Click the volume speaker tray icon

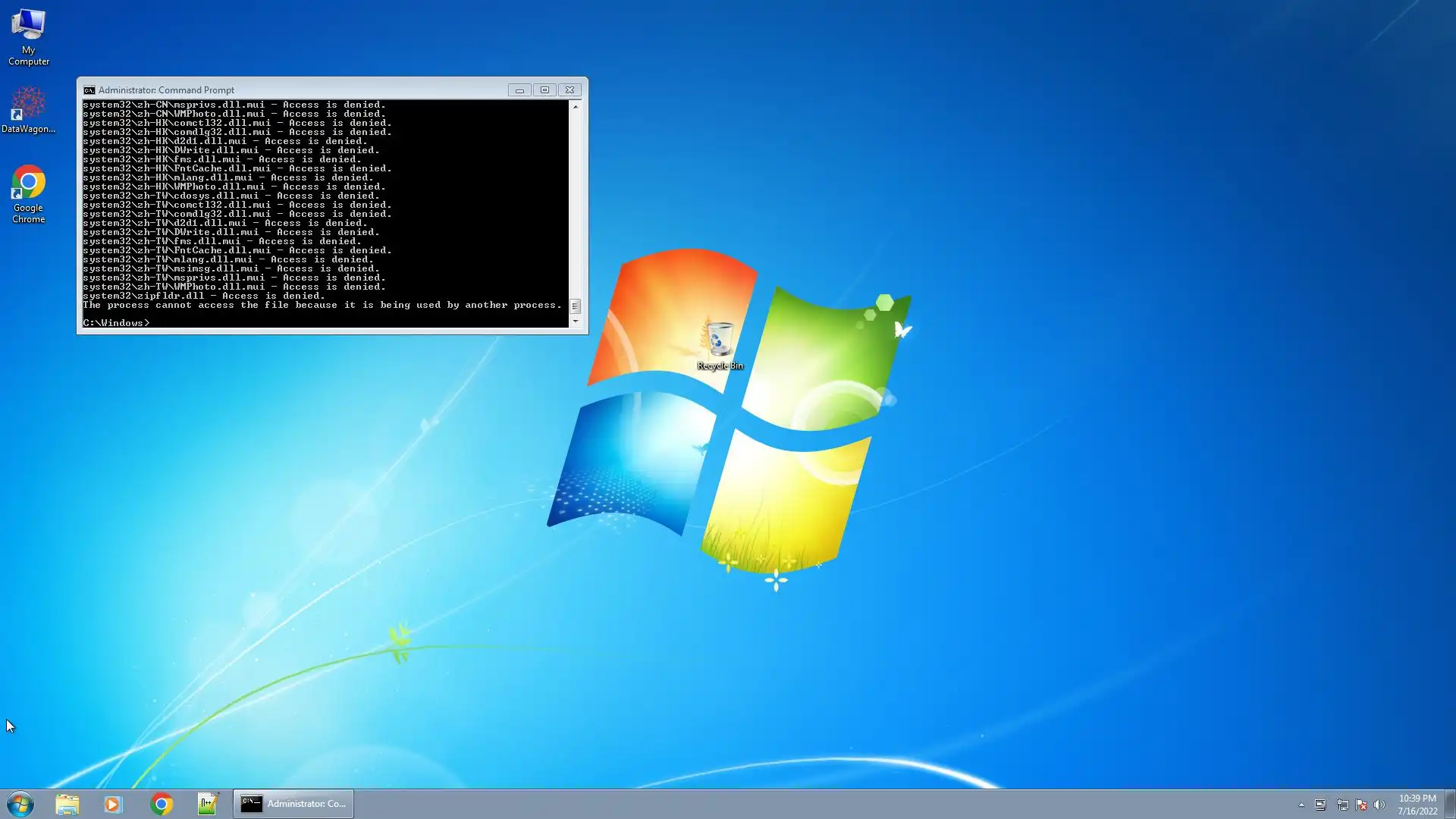[1379, 805]
